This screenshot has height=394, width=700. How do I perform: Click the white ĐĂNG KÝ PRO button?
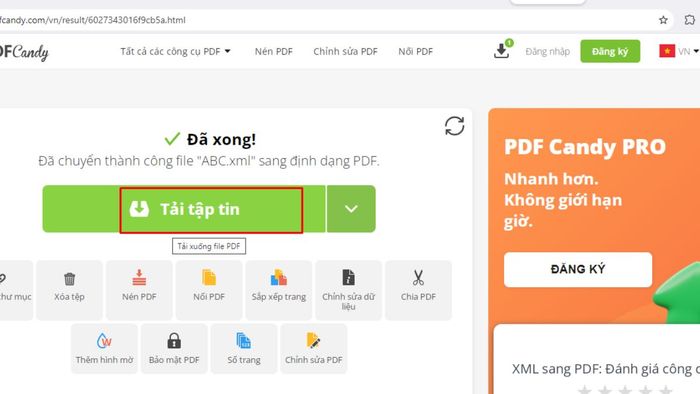[x=578, y=270]
